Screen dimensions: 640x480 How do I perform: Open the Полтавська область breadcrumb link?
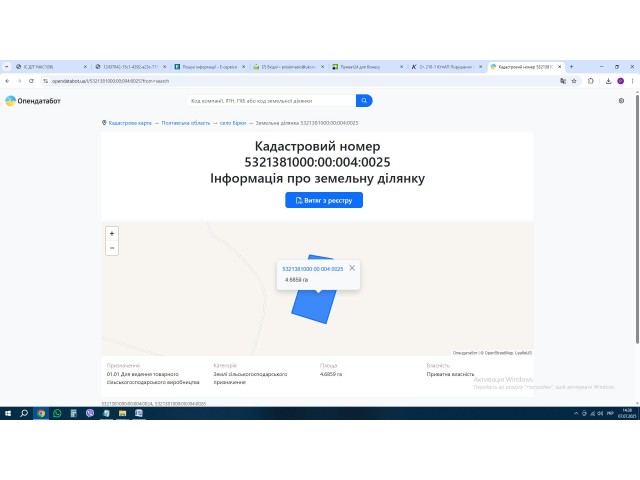tap(186, 123)
